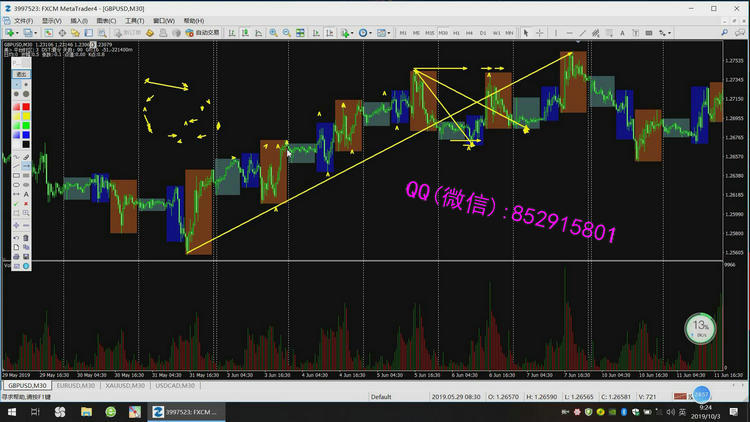Switch to the EURUSD,M30 chart tab

76,385
